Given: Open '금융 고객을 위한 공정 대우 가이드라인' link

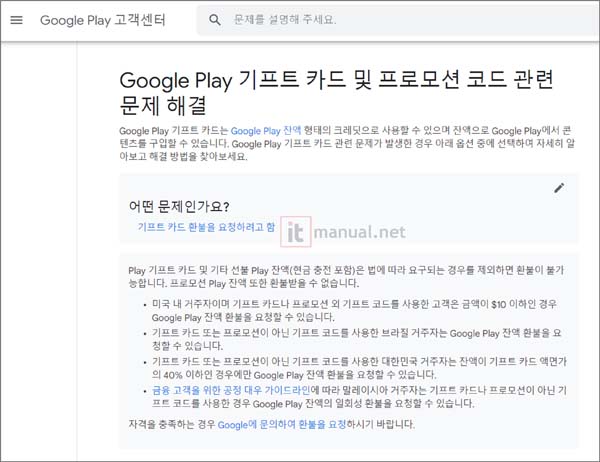Looking at the screenshot, I should pyautogui.click(x=232, y=390).
